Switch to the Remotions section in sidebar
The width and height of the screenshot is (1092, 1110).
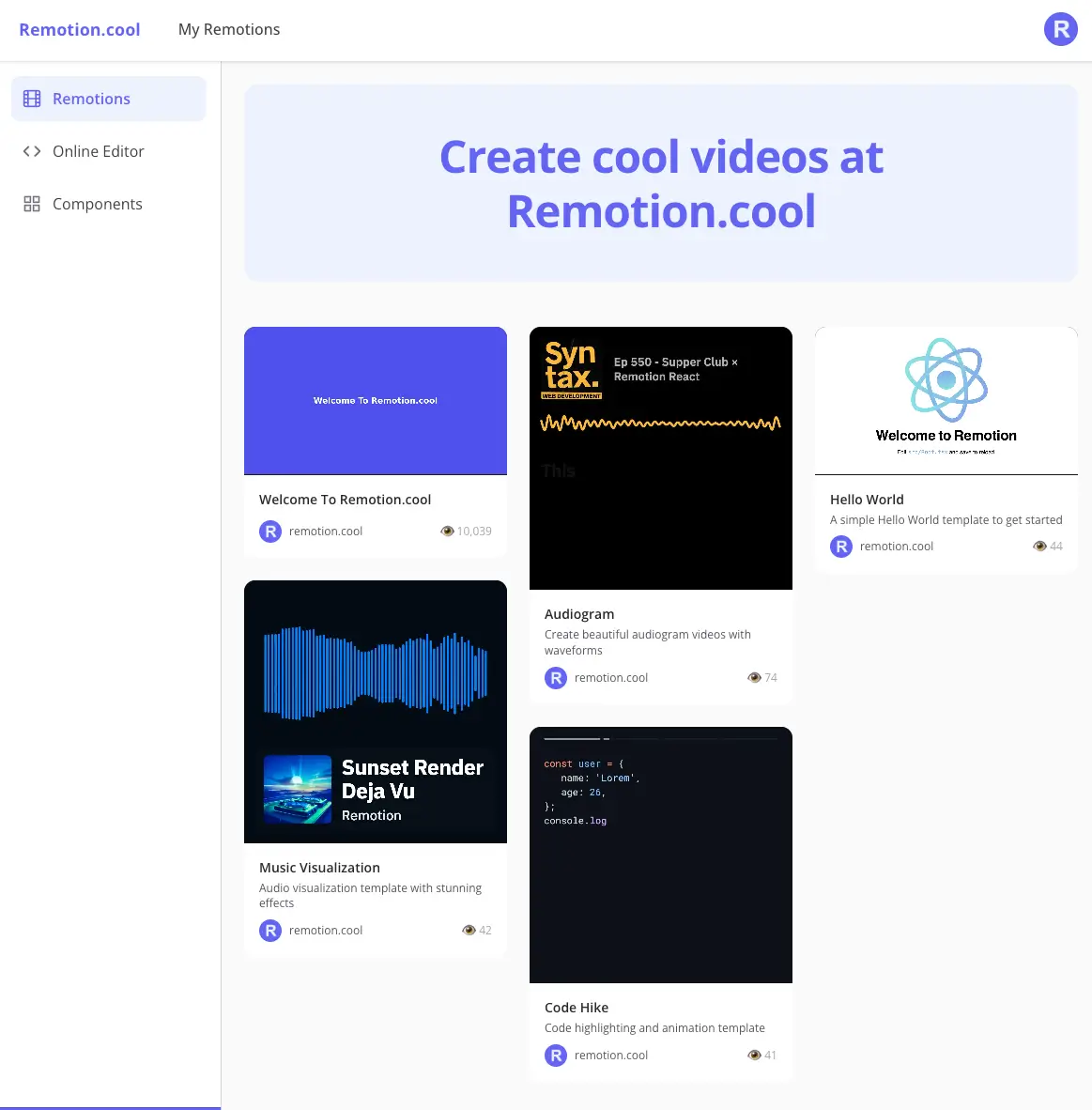tap(91, 98)
